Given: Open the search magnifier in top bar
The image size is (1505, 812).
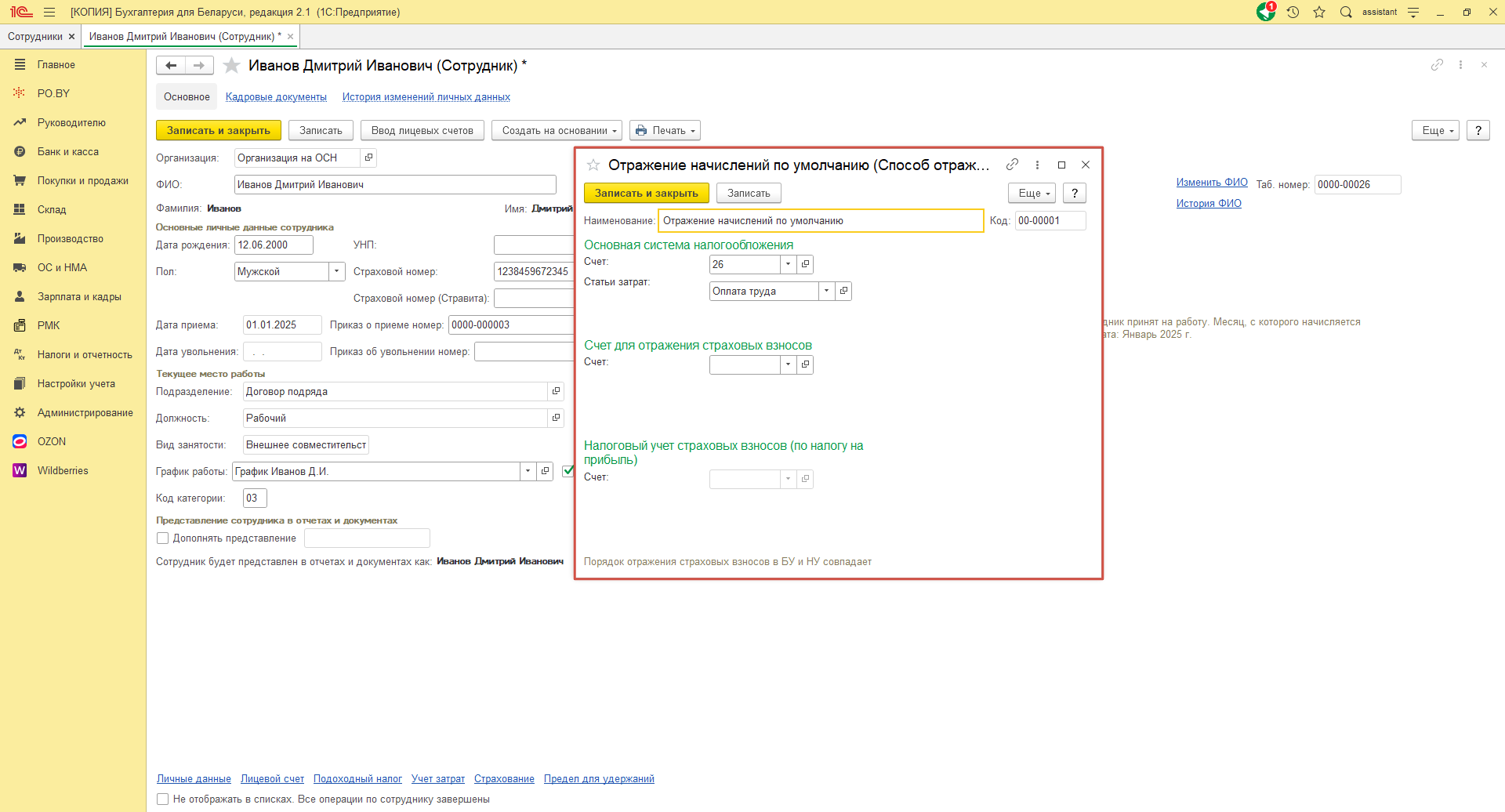Looking at the screenshot, I should pos(1346,12).
